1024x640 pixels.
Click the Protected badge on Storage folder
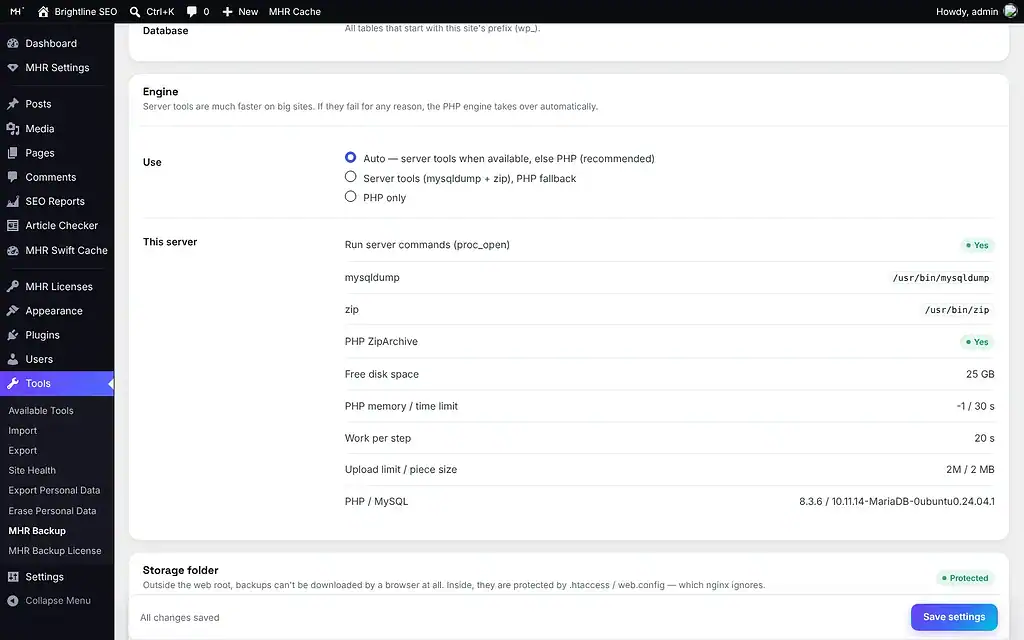965,578
